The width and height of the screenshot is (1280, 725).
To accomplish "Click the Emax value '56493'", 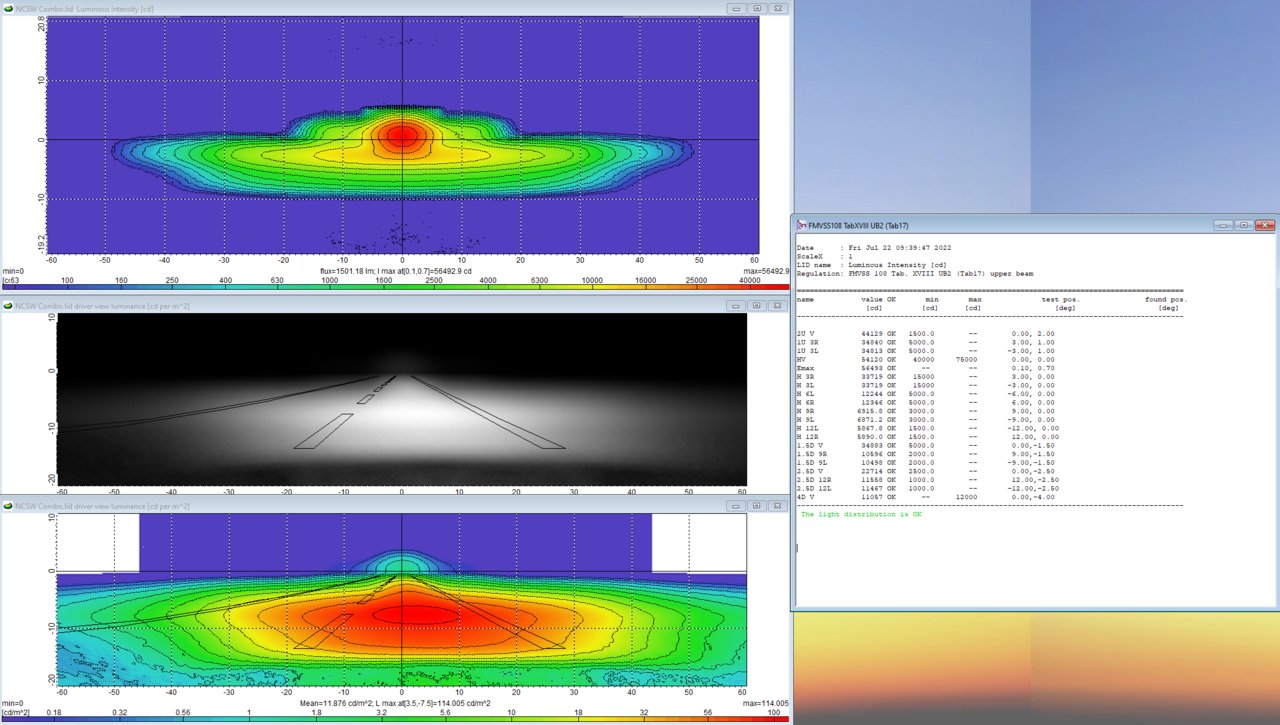I will point(872,369).
